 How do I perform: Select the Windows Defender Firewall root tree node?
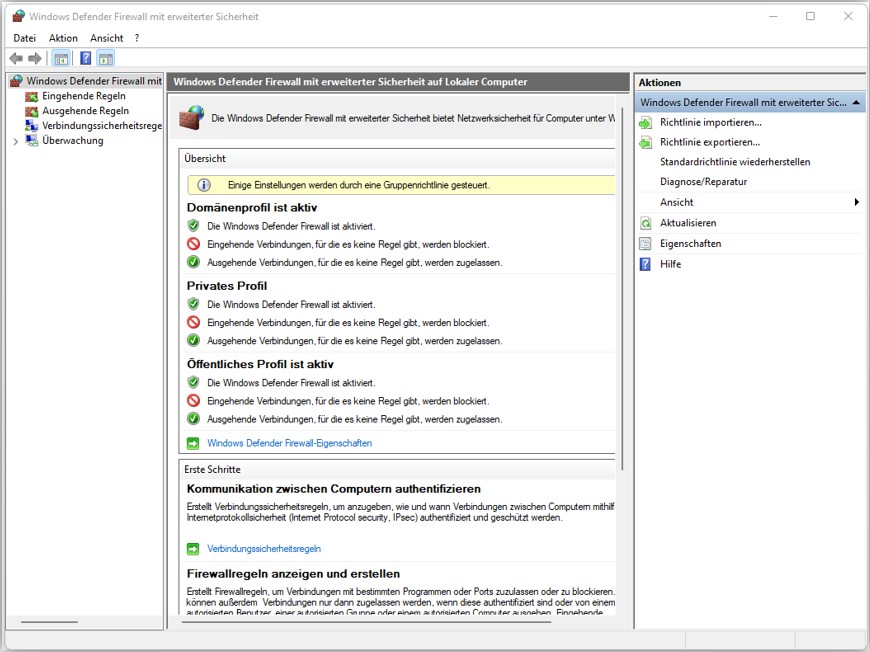94,81
